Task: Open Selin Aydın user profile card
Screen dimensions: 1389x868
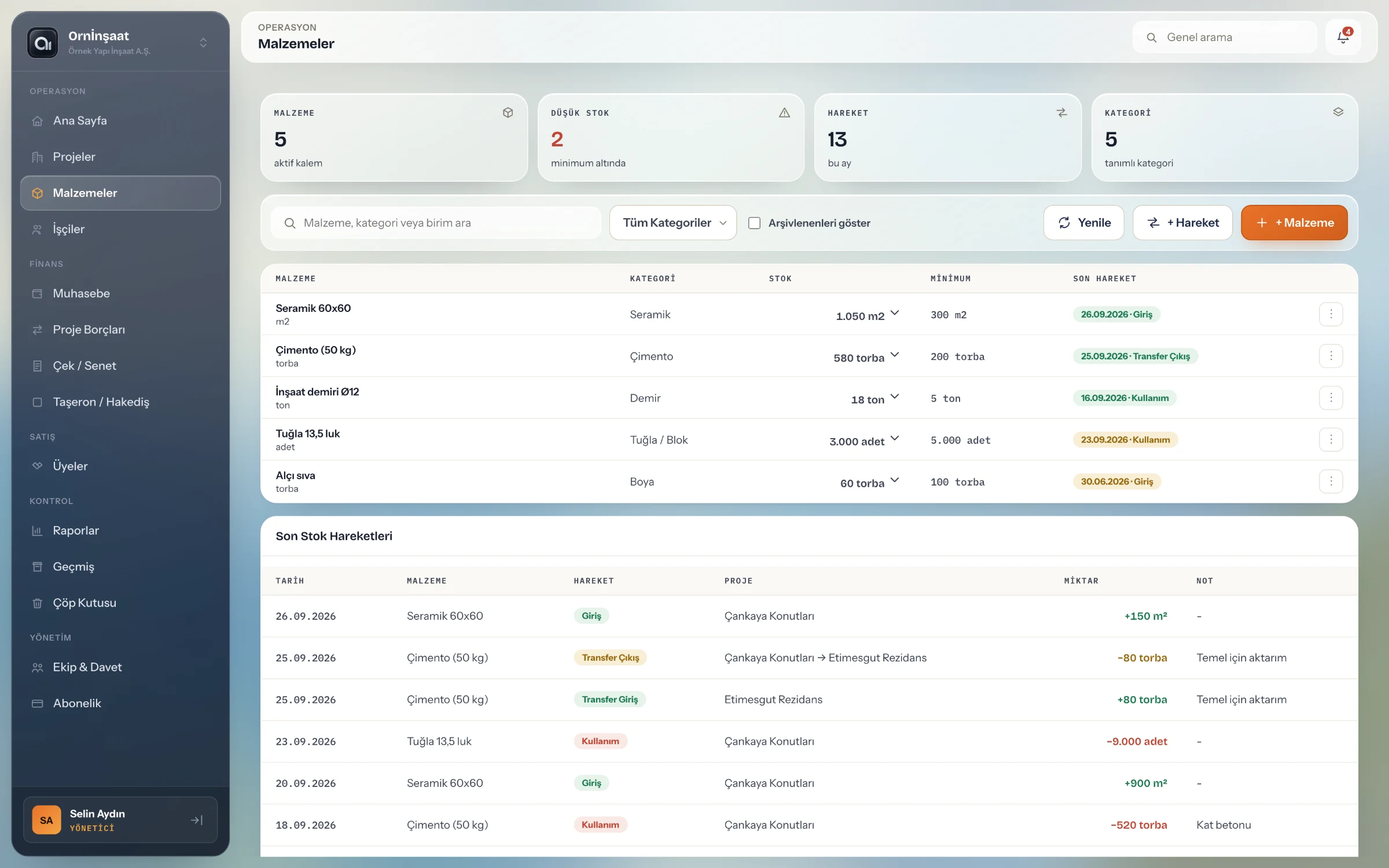Action: tap(120, 820)
